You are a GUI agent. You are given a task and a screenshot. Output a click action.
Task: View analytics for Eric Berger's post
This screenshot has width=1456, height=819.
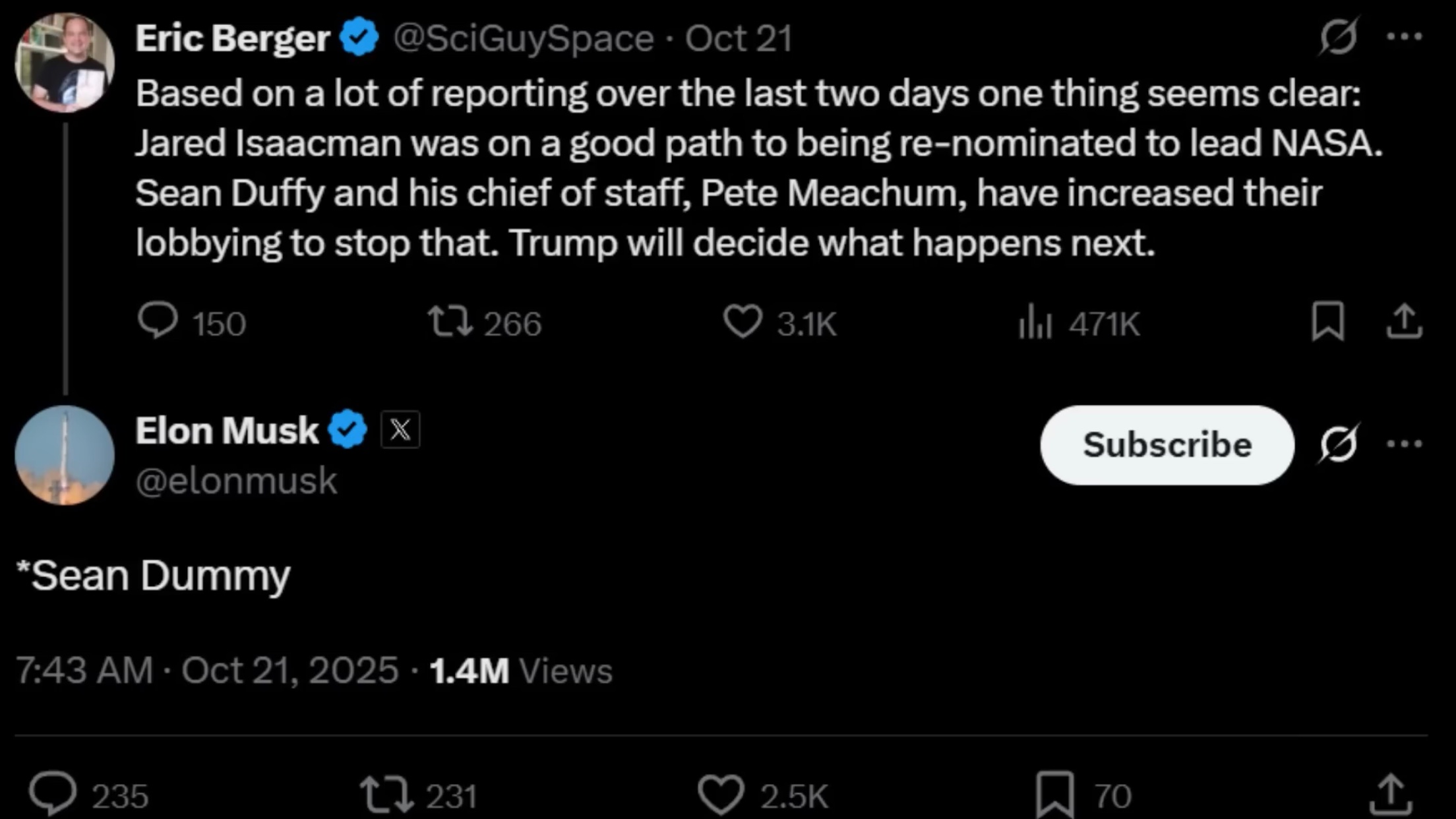click(1034, 322)
